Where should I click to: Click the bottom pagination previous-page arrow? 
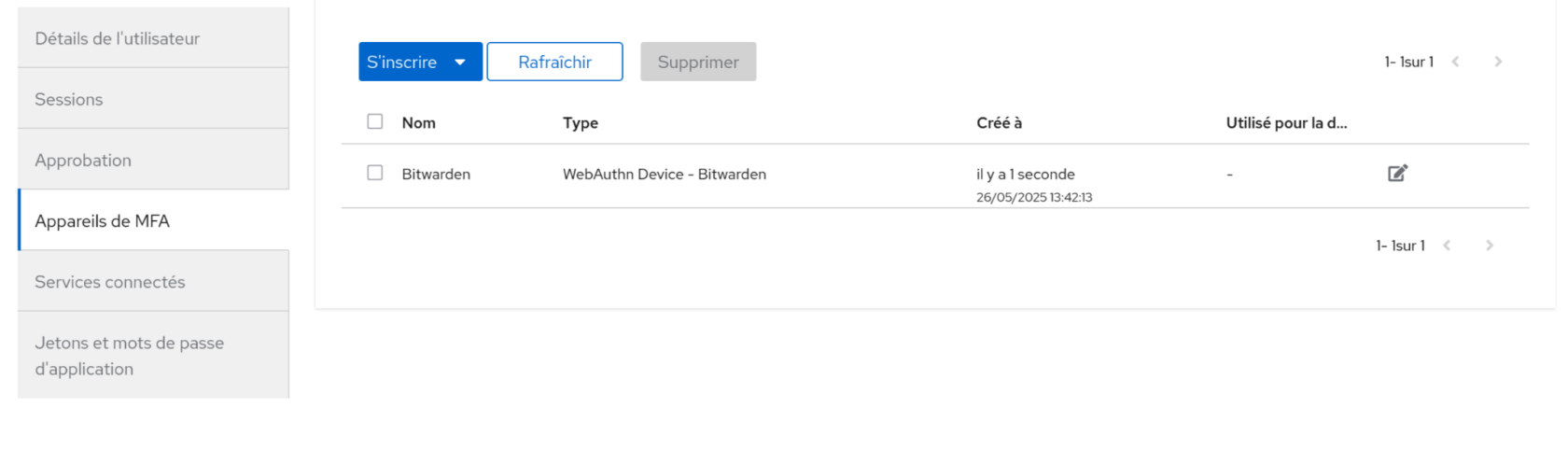[1447, 246]
